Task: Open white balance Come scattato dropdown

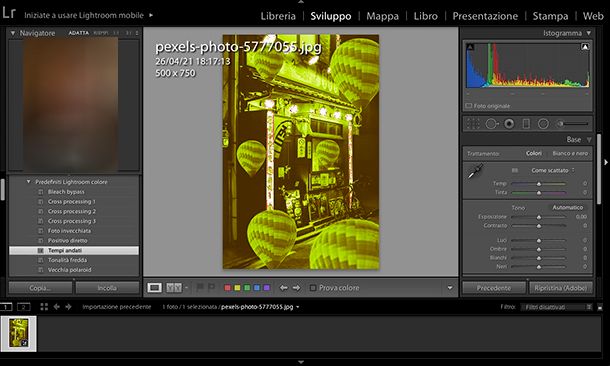Action: (x=553, y=170)
